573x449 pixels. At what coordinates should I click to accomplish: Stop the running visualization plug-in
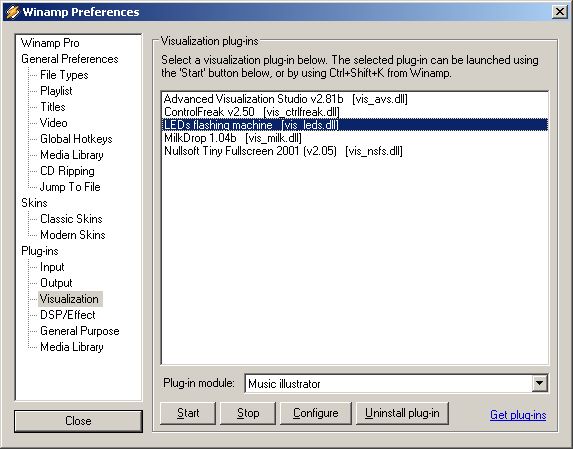coord(248,413)
